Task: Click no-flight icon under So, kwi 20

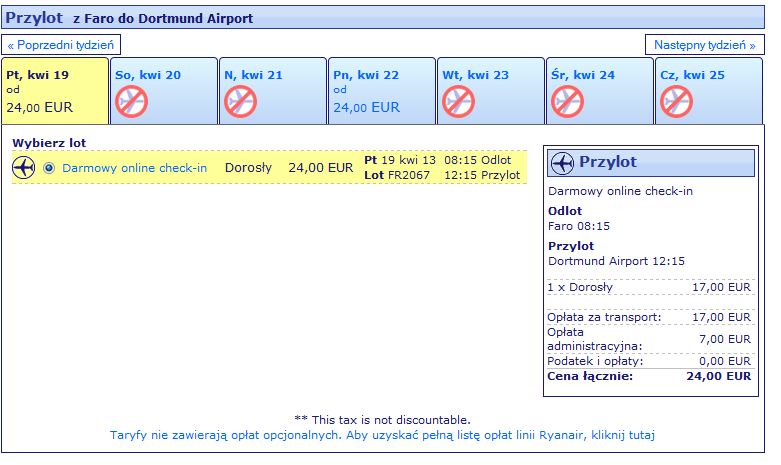Action: (131, 102)
